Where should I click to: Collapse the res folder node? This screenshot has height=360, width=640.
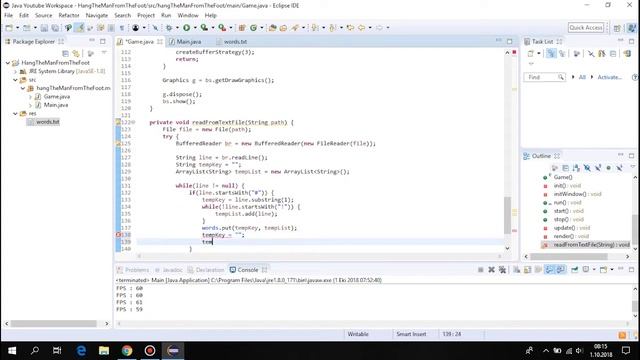16,113
